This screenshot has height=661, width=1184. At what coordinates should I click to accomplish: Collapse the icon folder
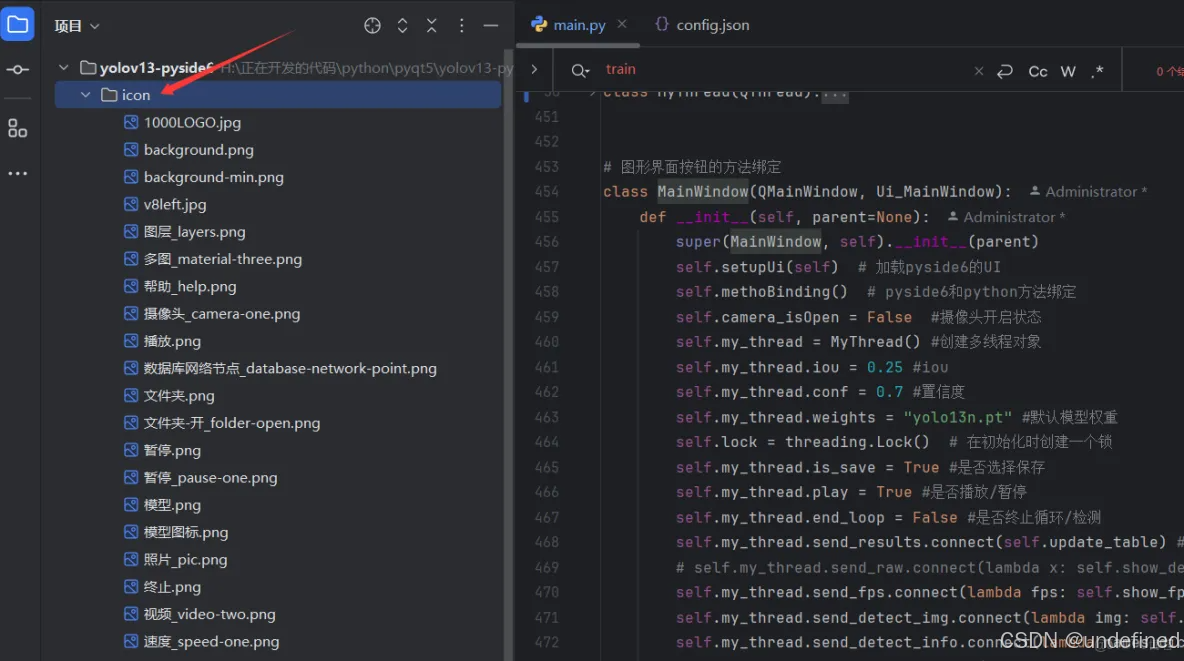pos(85,94)
